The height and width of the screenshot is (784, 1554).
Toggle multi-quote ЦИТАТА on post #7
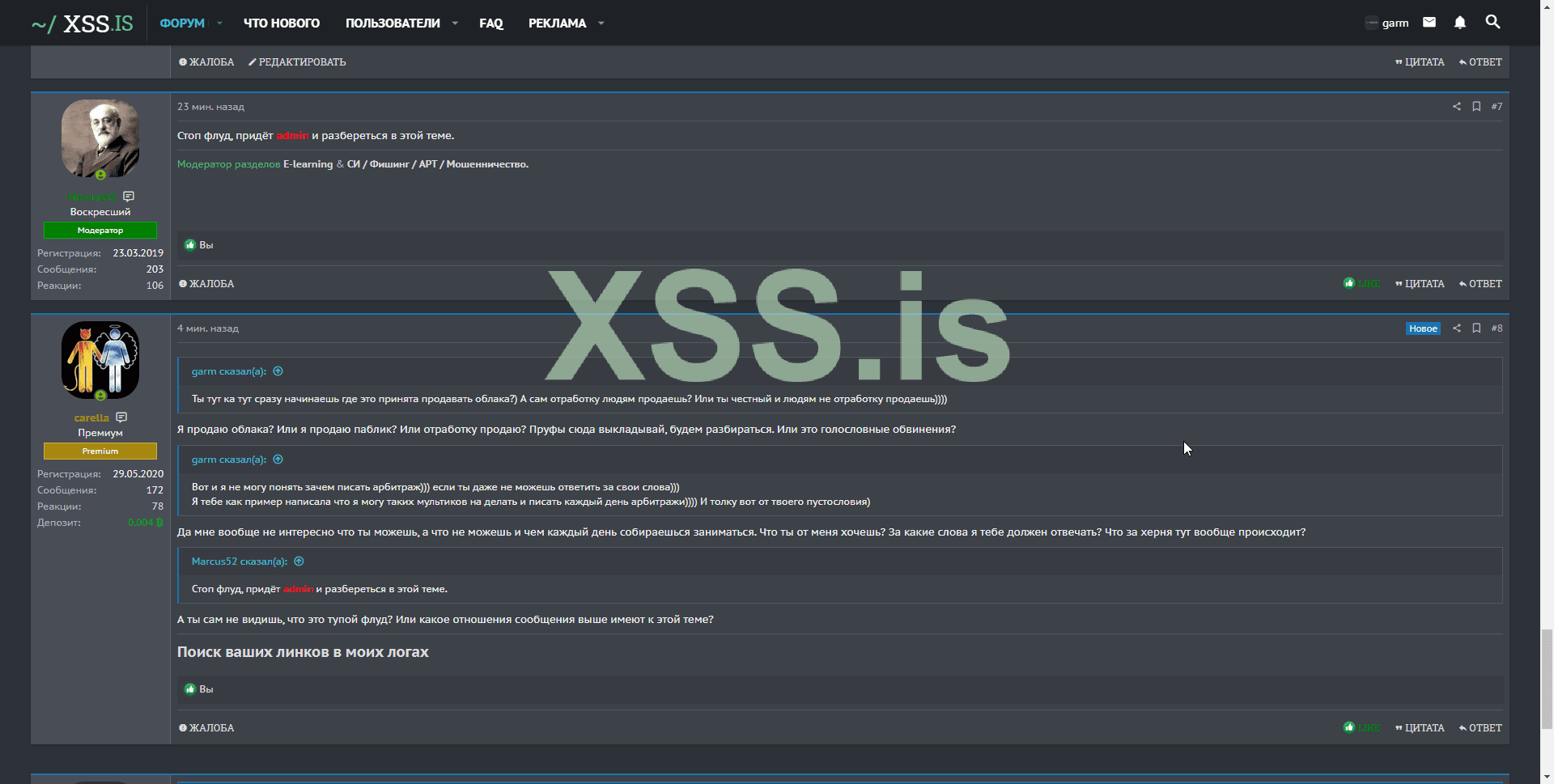pos(1420,284)
